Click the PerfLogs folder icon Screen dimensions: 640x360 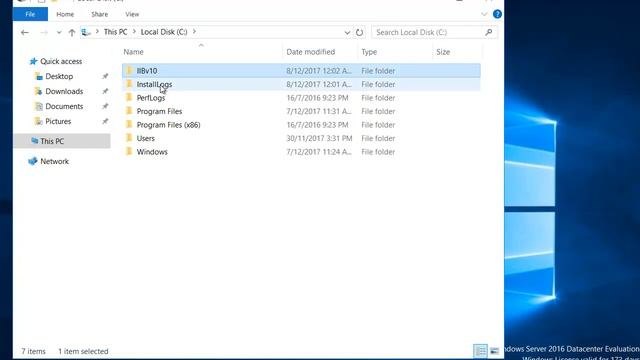(129, 97)
